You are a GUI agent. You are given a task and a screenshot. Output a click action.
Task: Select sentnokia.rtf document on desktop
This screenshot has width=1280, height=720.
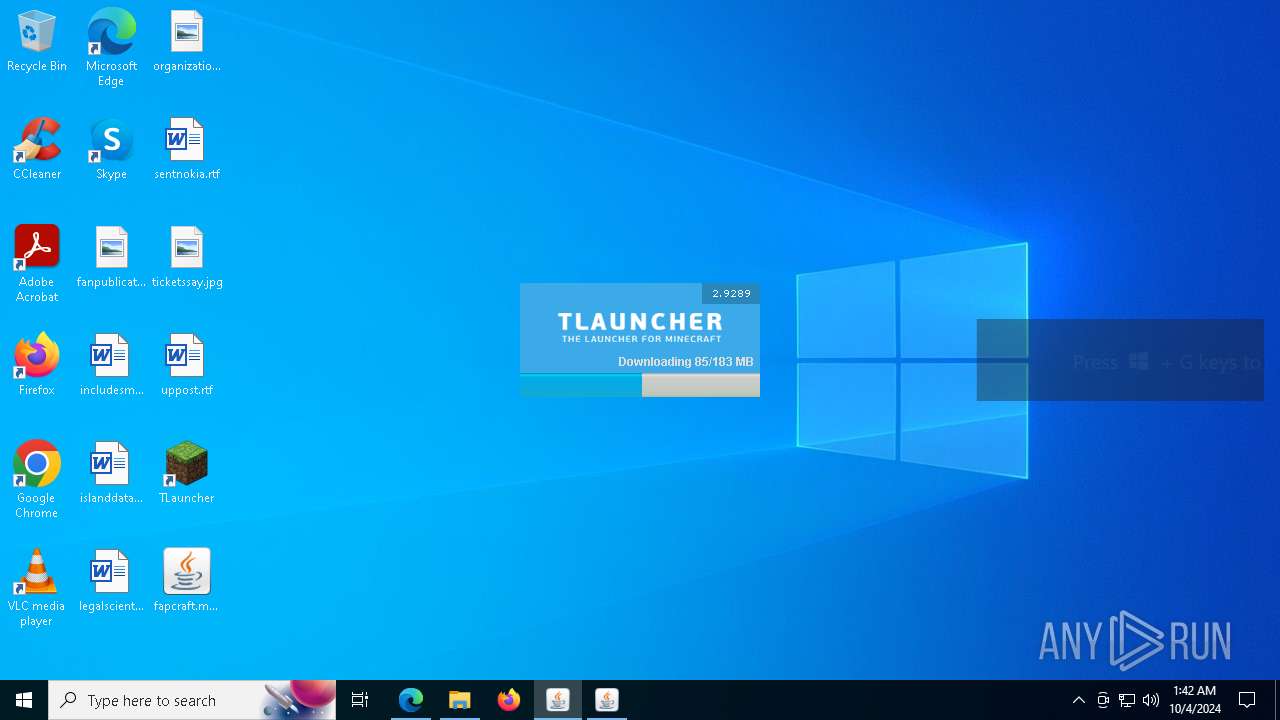point(187,150)
